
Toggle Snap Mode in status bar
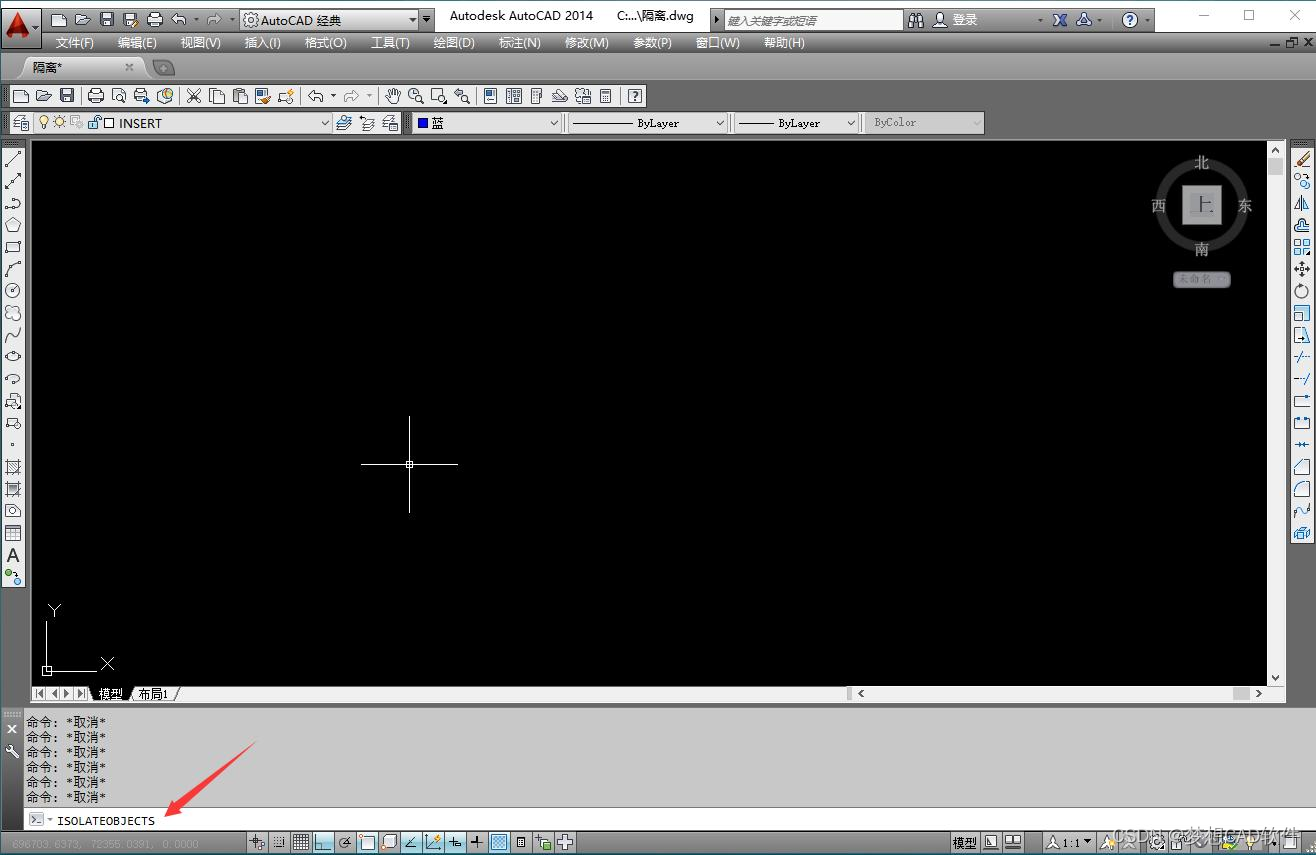pyautogui.click(x=279, y=843)
